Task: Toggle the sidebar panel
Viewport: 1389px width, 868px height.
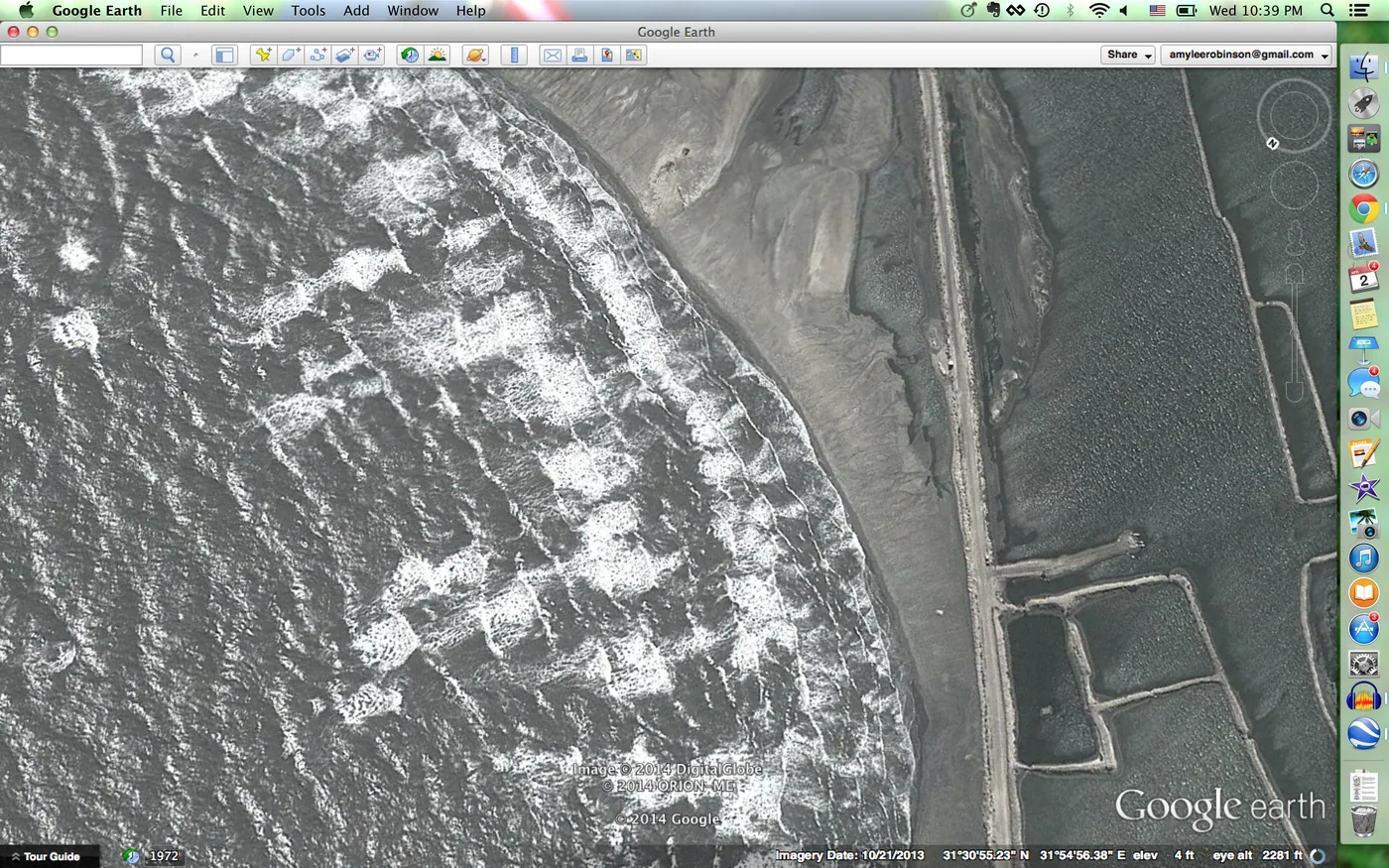Action: 224,55
